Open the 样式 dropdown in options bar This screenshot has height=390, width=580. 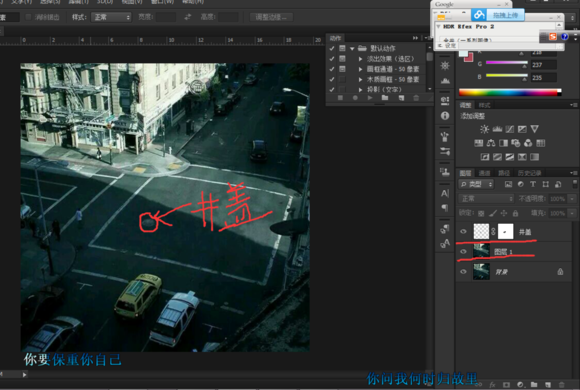111,17
